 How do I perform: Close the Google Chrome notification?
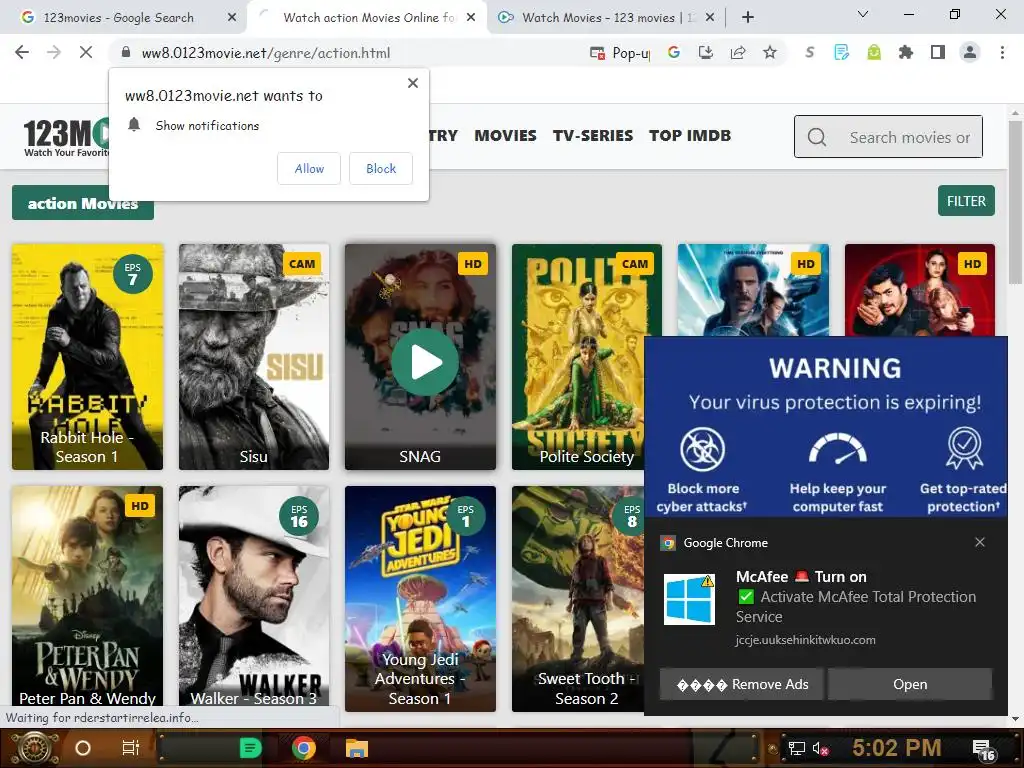coord(980,542)
